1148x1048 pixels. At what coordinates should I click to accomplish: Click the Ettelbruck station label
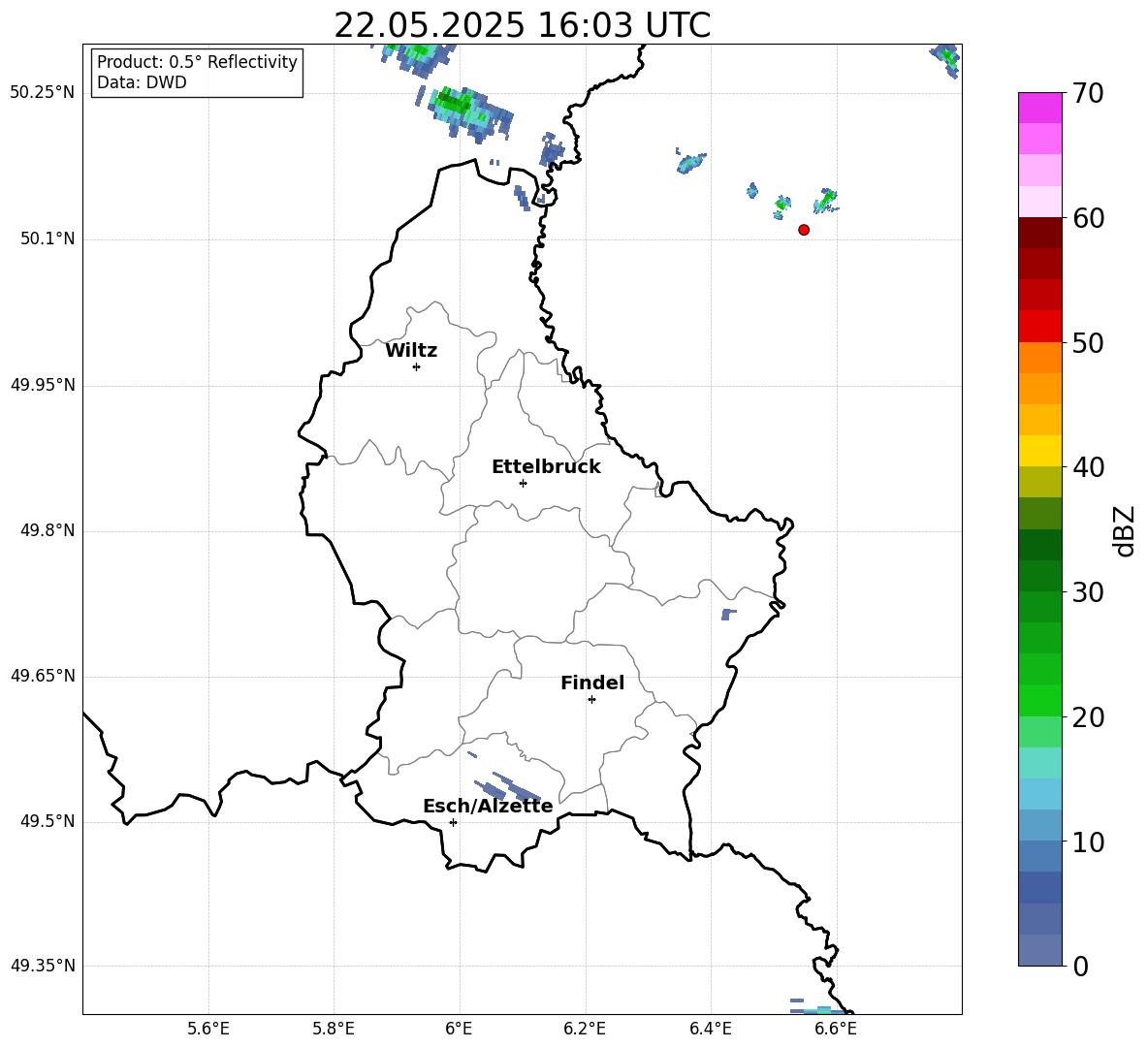pos(546,467)
